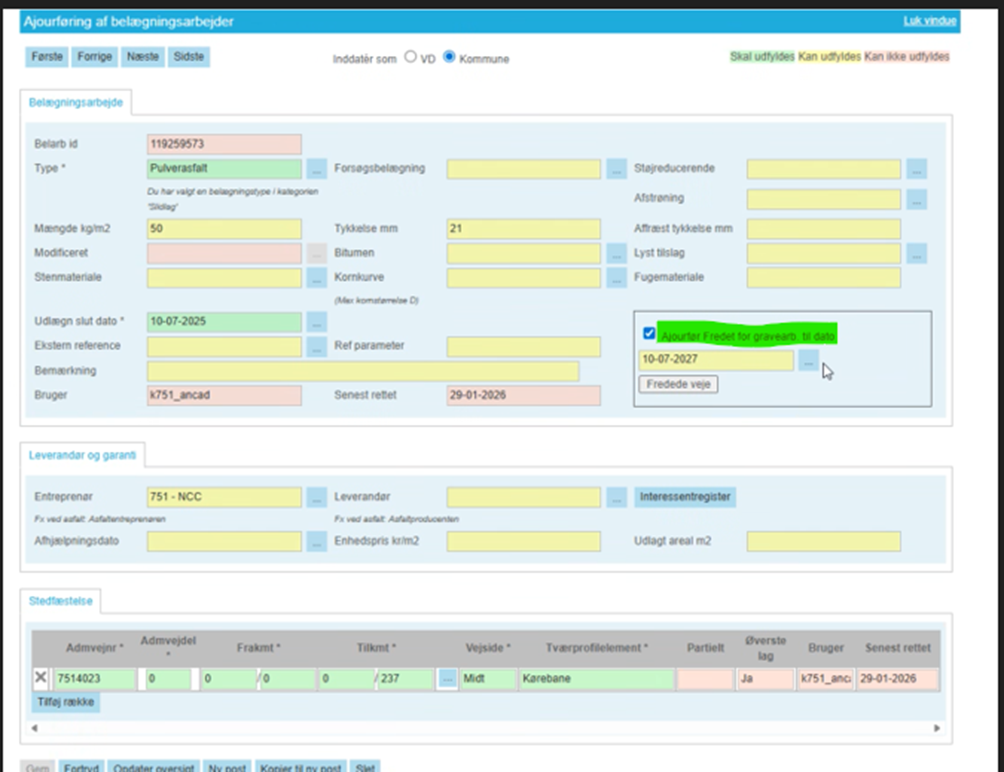
Task: Click the lookup button after Tilkmt field
Action: click(x=447, y=679)
